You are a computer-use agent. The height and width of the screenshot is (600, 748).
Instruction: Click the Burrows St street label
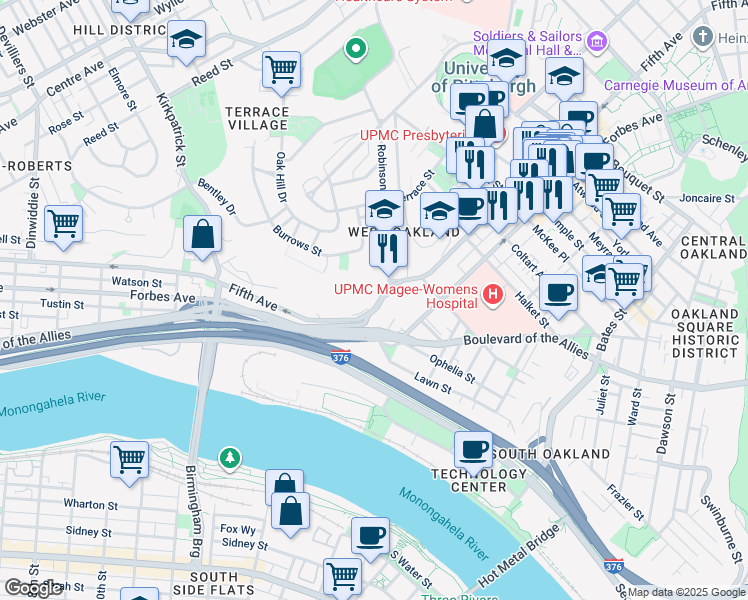(x=297, y=240)
